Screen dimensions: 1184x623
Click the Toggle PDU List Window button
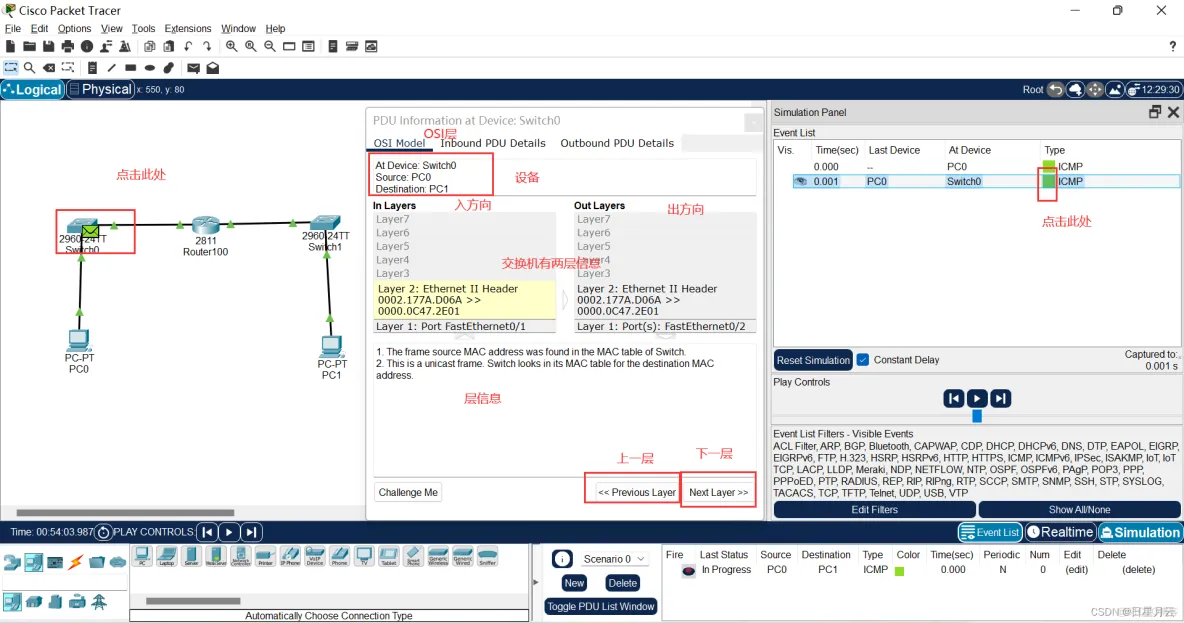[601, 606]
